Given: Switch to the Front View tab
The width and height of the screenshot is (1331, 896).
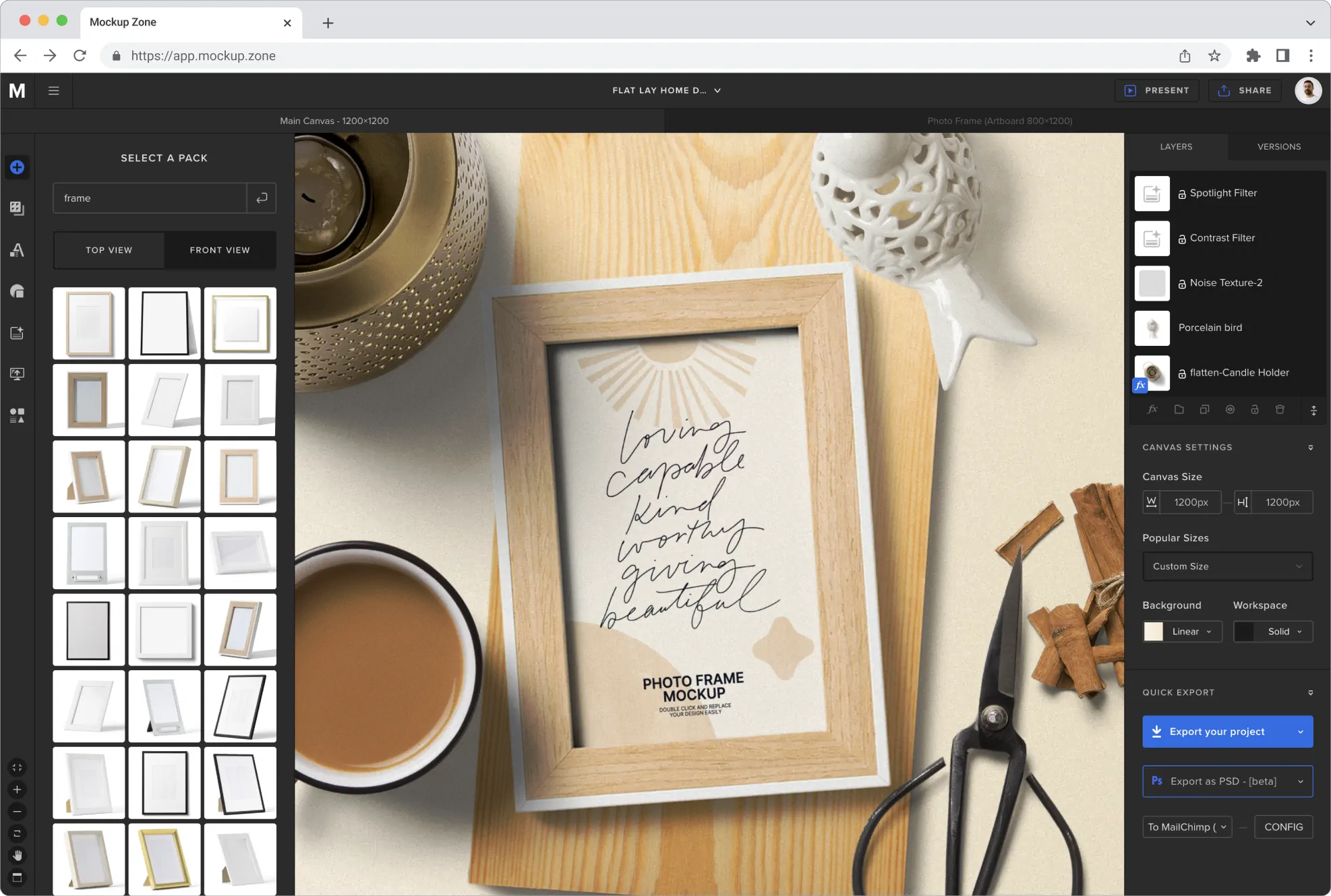Looking at the screenshot, I should [220, 250].
